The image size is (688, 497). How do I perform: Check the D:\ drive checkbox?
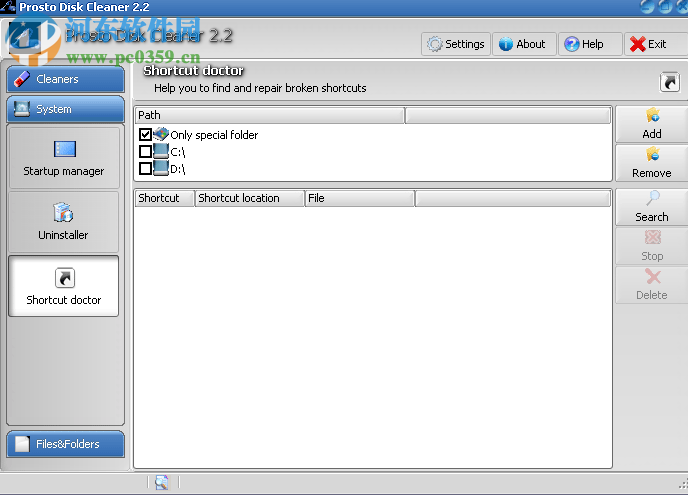click(x=145, y=168)
